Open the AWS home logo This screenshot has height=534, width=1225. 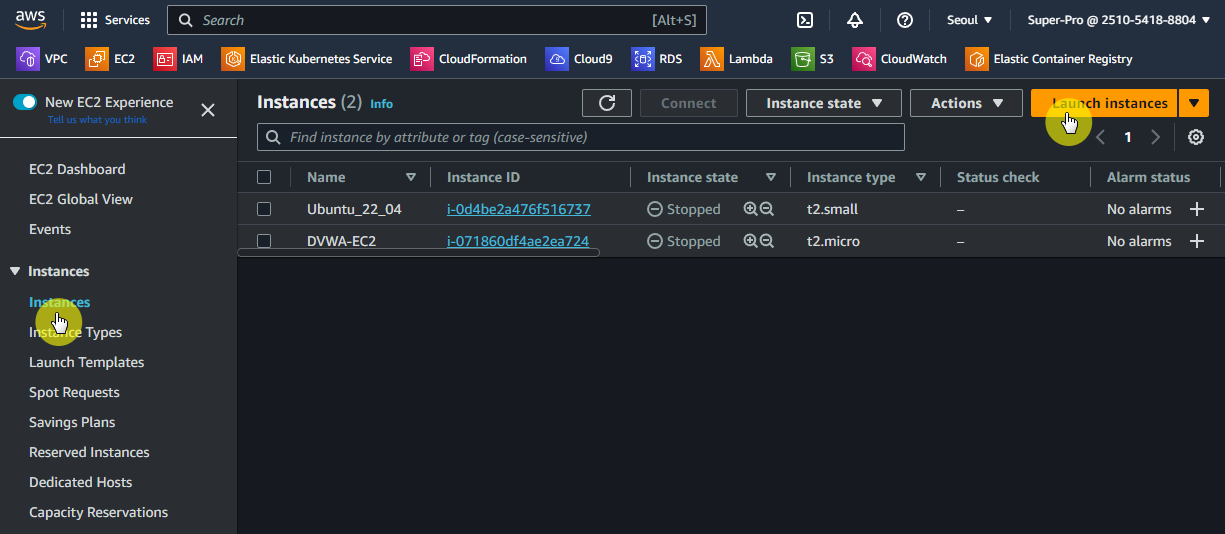point(31,20)
